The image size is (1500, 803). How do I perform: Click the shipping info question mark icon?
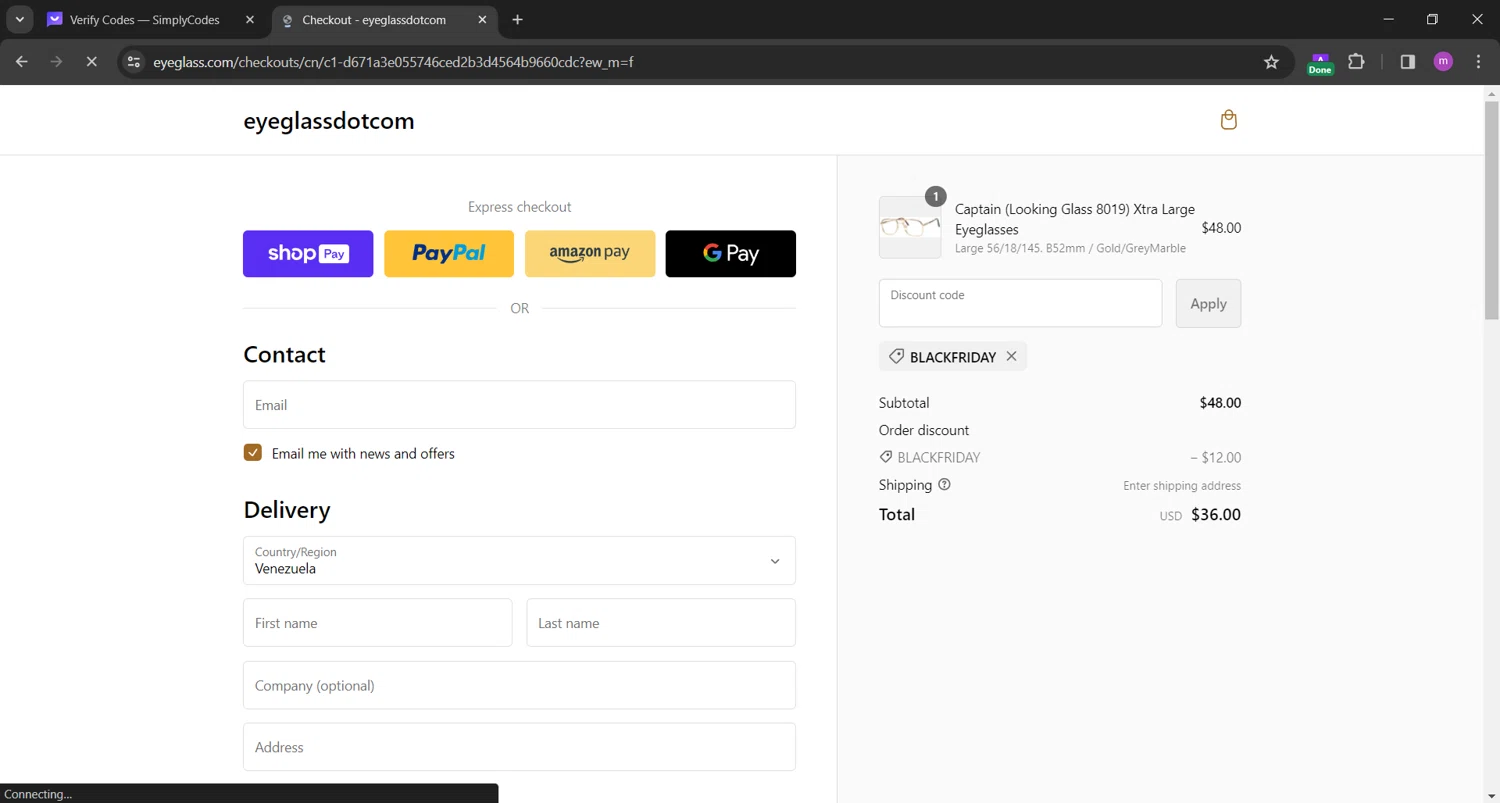pyautogui.click(x=944, y=485)
